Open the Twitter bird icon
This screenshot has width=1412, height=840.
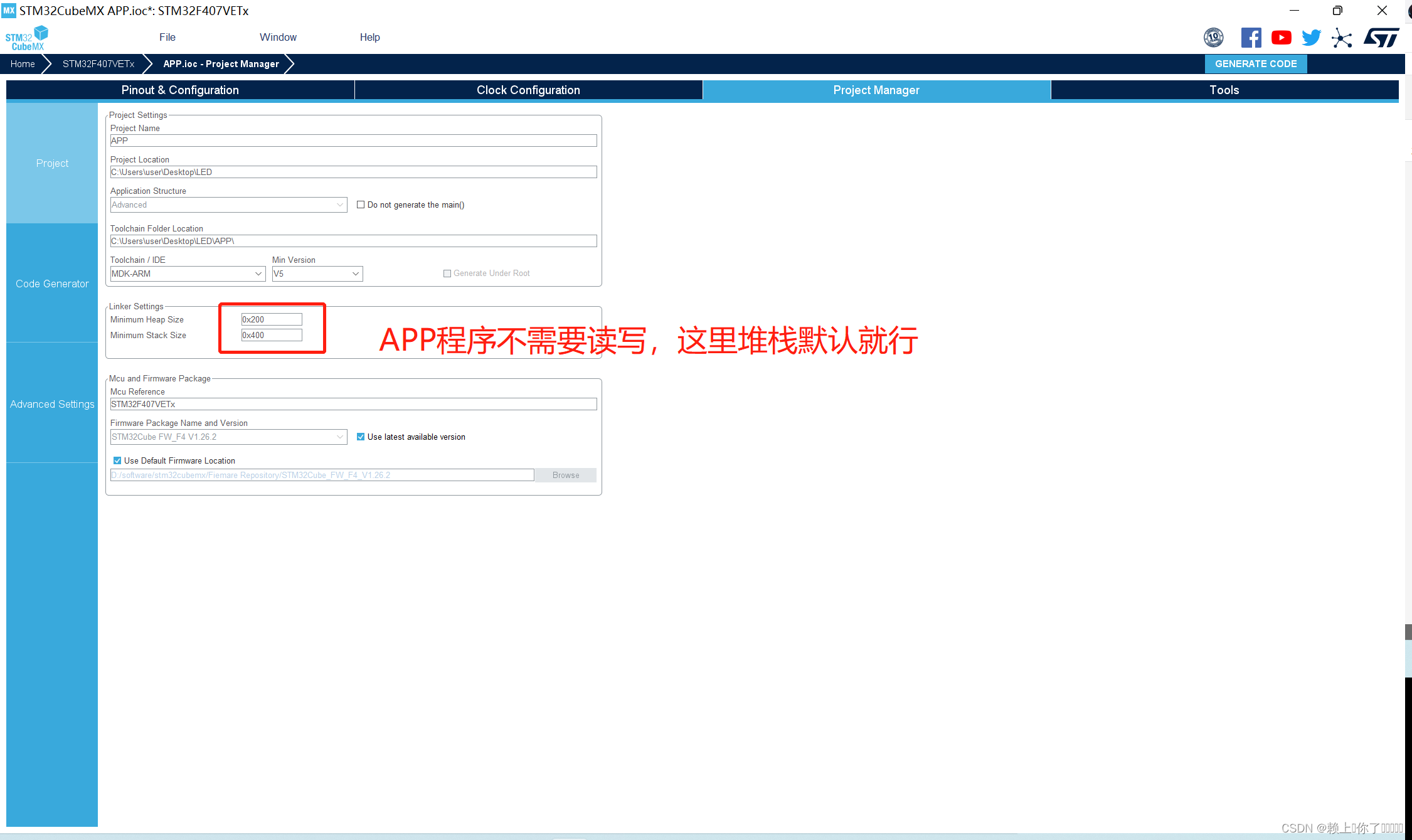pos(1311,38)
